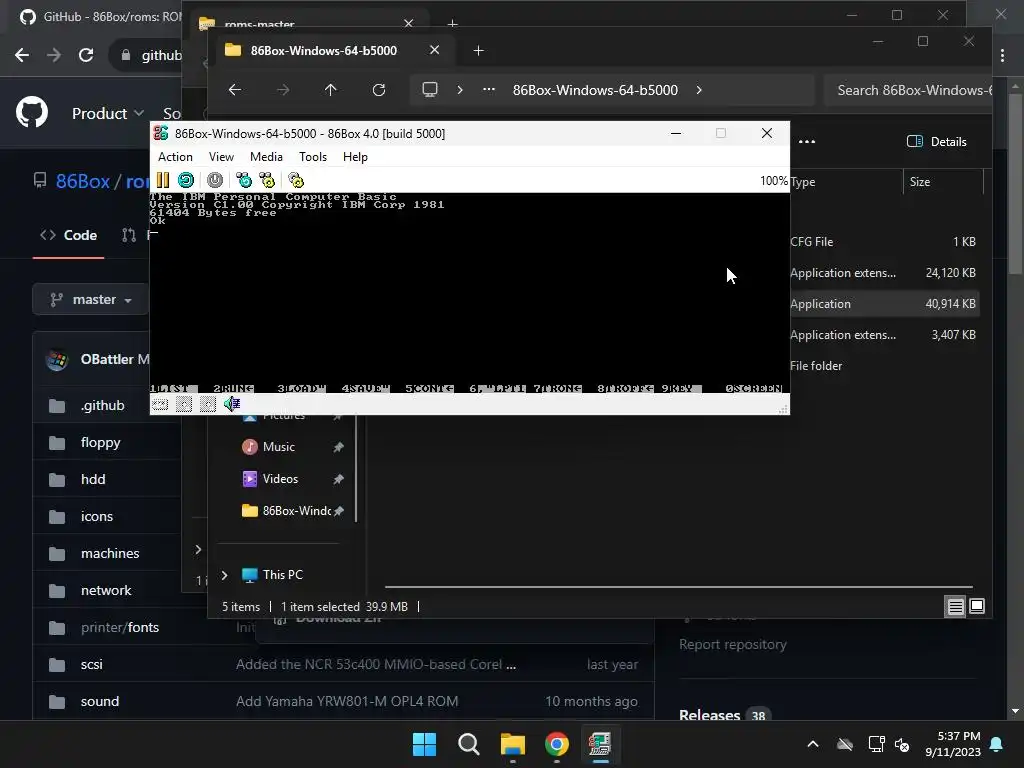
Task: Open the View menu in 86Box
Action: [221, 157]
